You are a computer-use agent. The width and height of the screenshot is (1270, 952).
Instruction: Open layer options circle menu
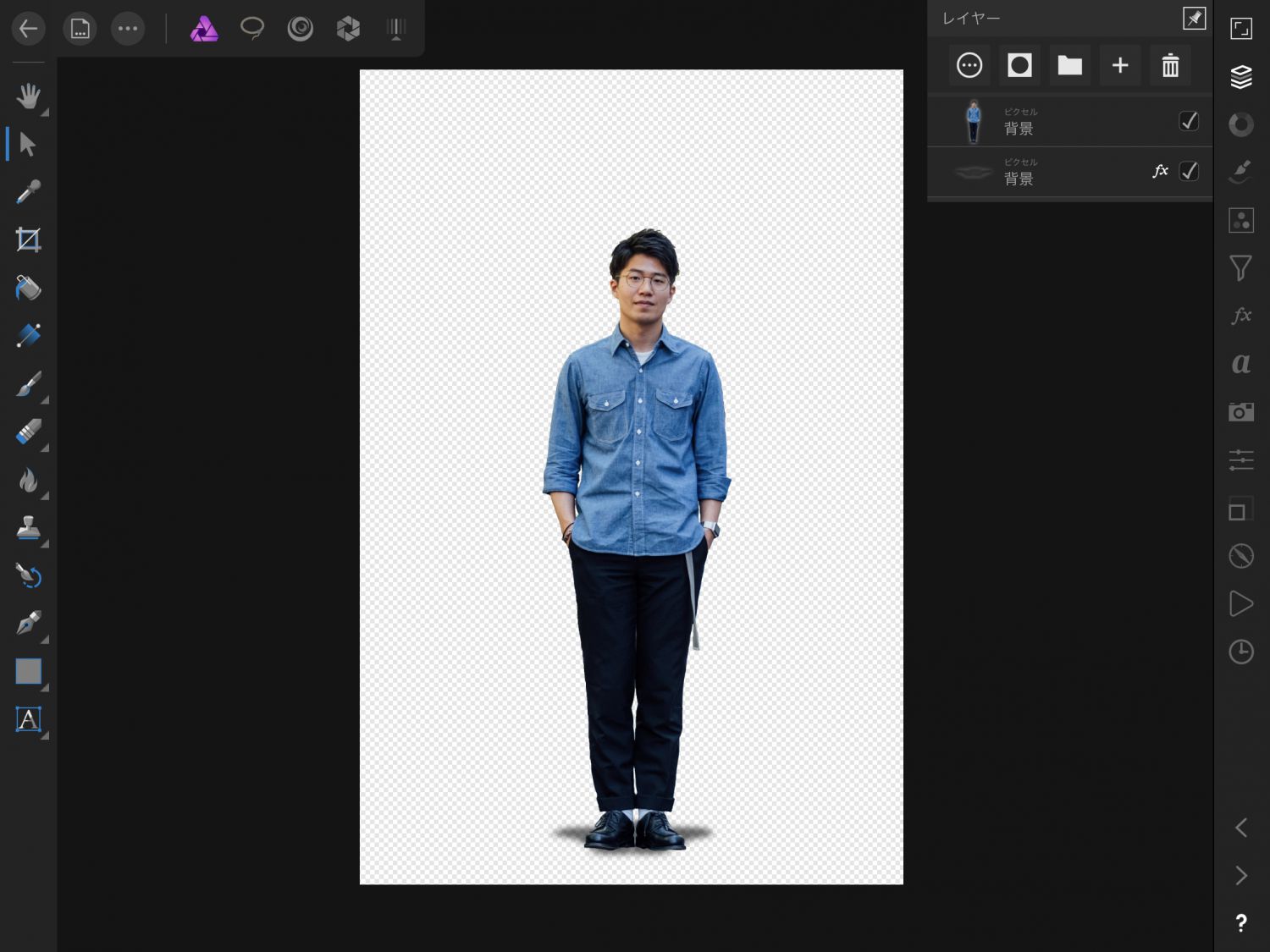[x=969, y=65]
